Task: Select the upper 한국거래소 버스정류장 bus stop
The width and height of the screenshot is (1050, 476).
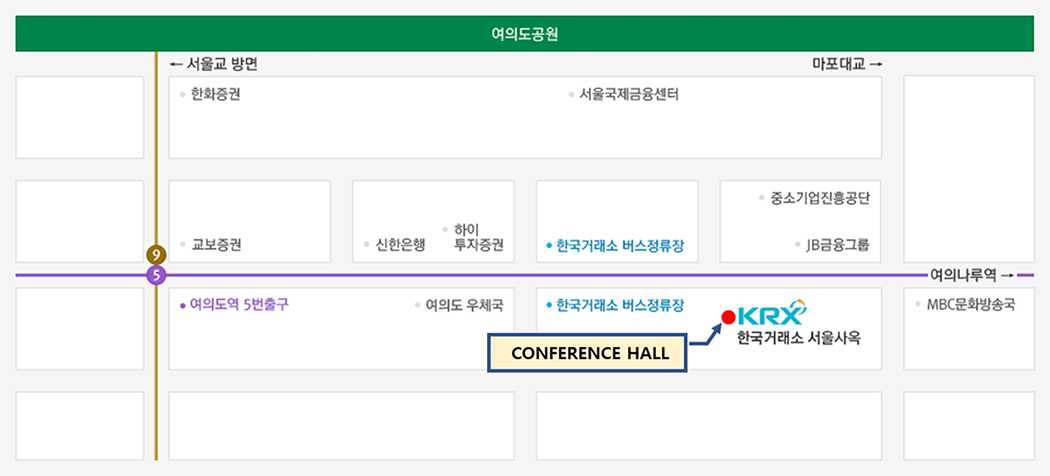Action: tap(620, 245)
